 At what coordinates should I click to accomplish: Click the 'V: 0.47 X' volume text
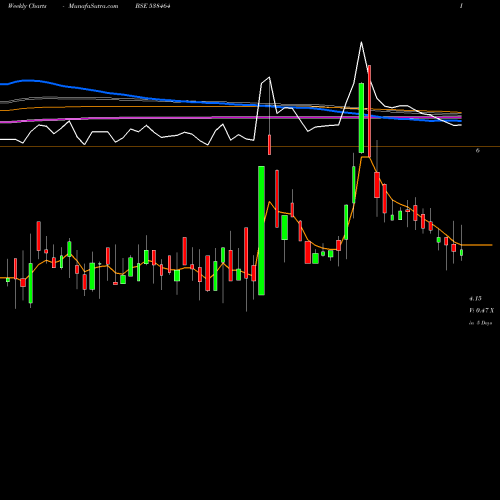click(481, 311)
